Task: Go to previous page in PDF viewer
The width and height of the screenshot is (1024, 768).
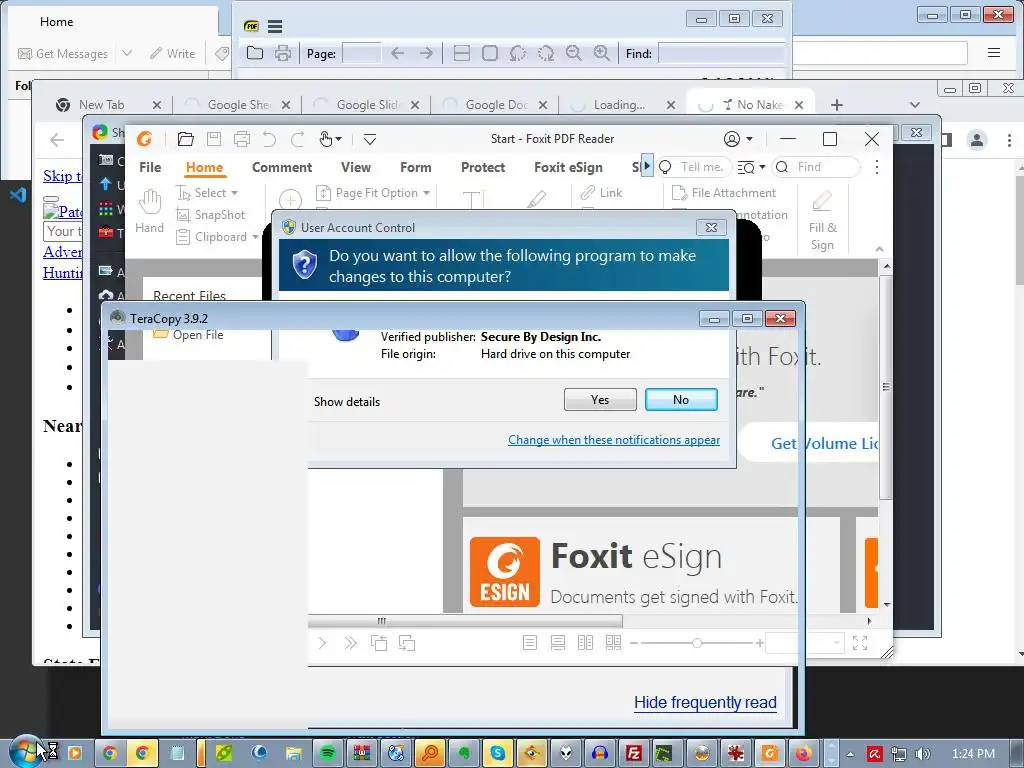Action: (x=397, y=54)
